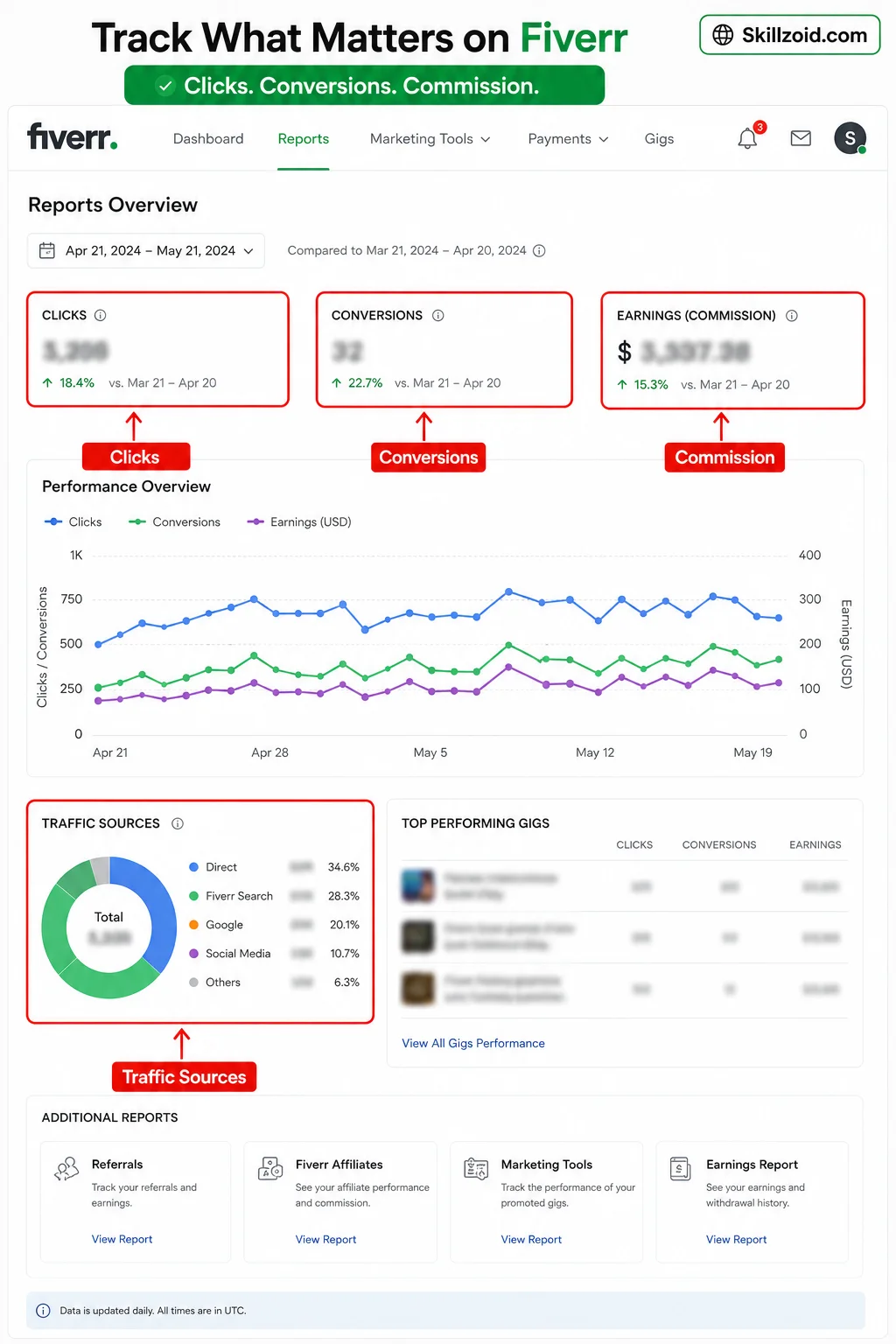Open the S profile avatar
This screenshot has width=896, height=1344.
click(x=850, y=138)
